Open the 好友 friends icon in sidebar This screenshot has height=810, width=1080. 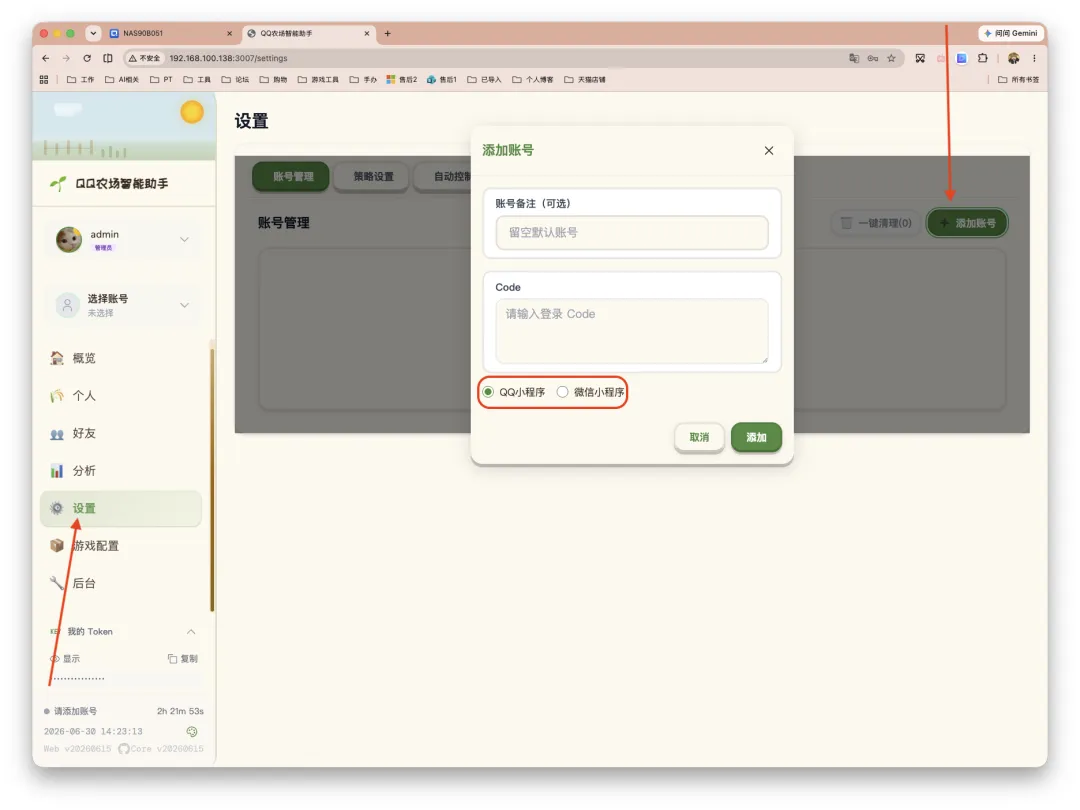(x=57, y=433)
